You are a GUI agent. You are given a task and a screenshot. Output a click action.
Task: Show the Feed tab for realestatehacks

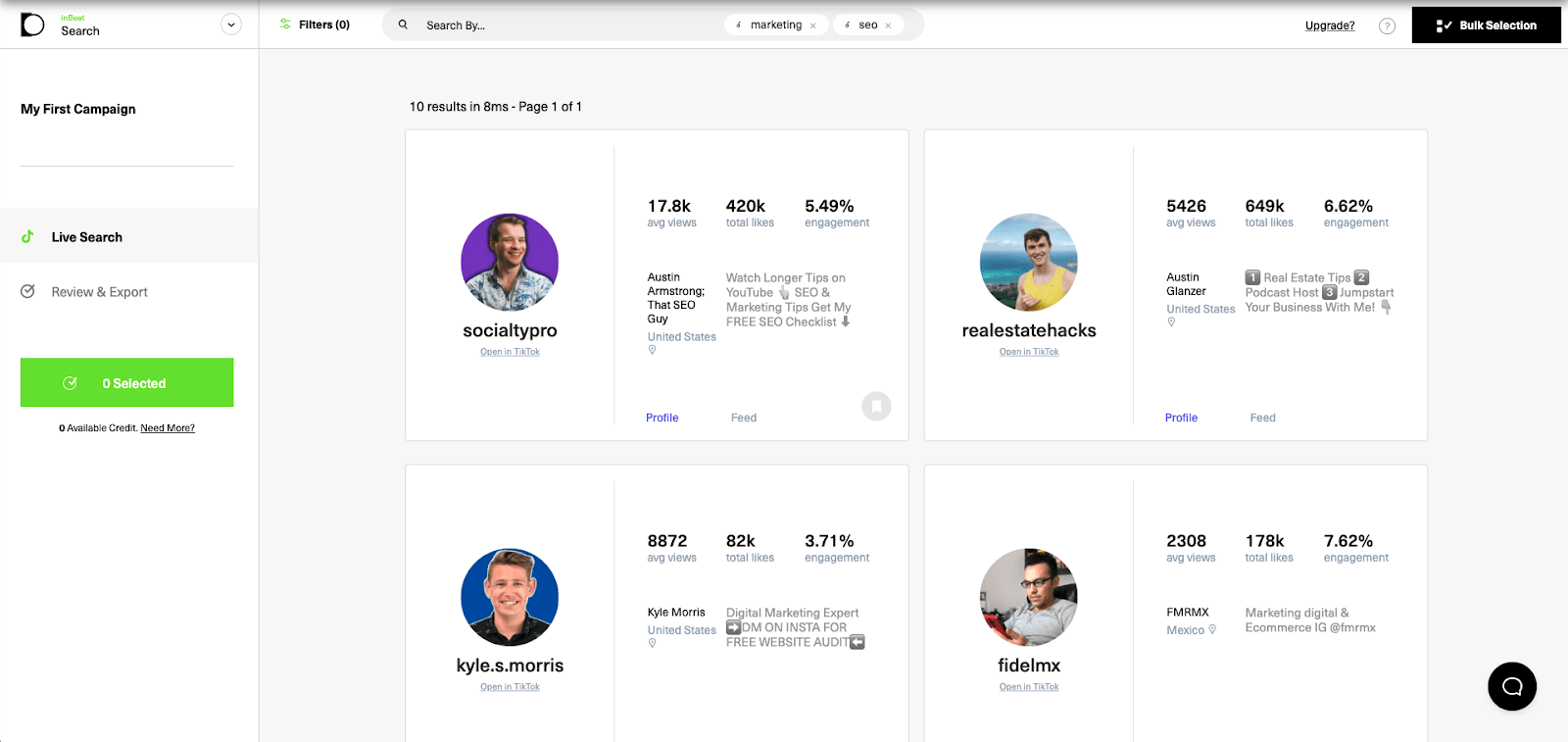1262,418
